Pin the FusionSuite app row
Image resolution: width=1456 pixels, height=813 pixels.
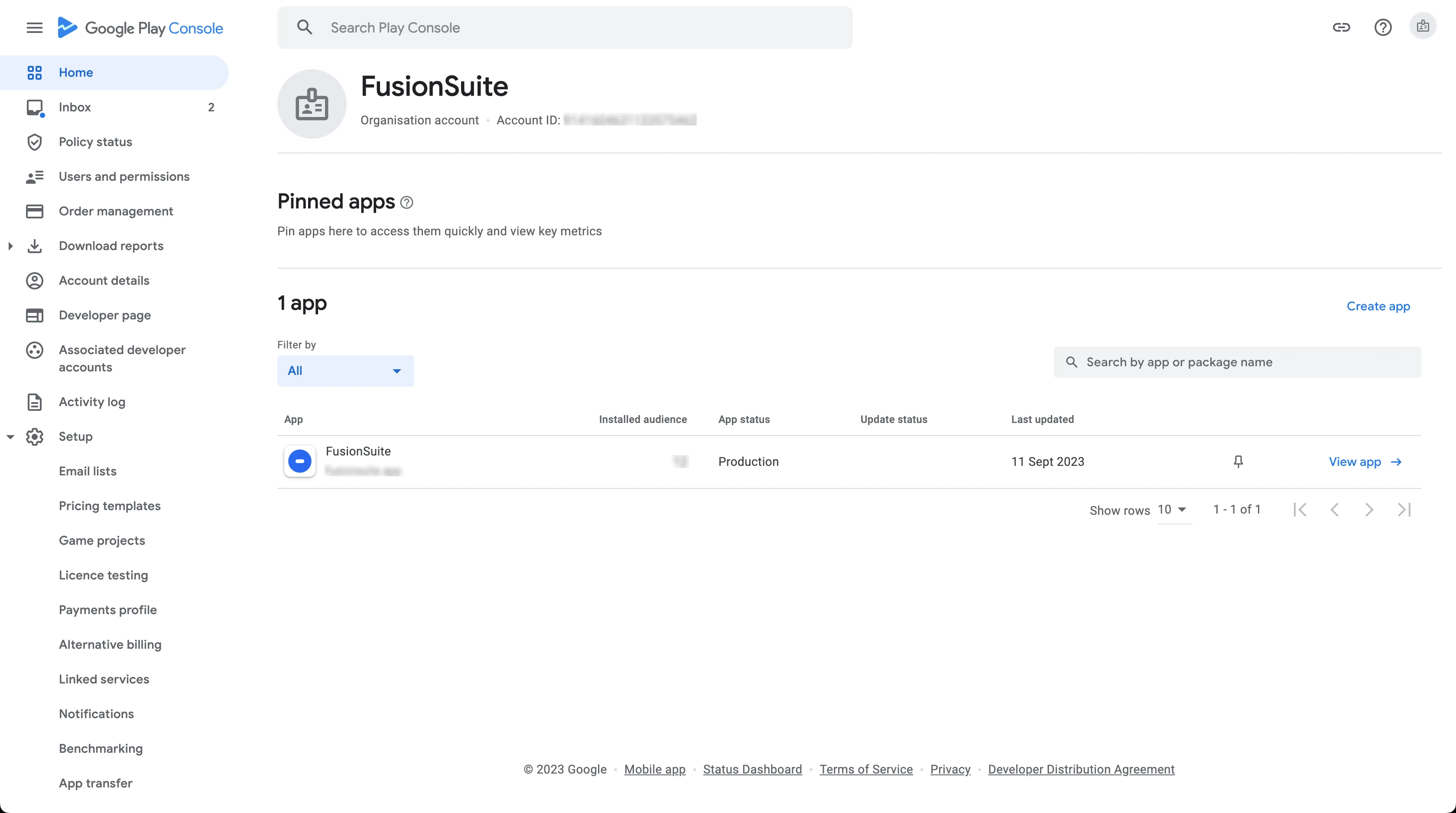pyautogui.click(x=1238, y=462)
